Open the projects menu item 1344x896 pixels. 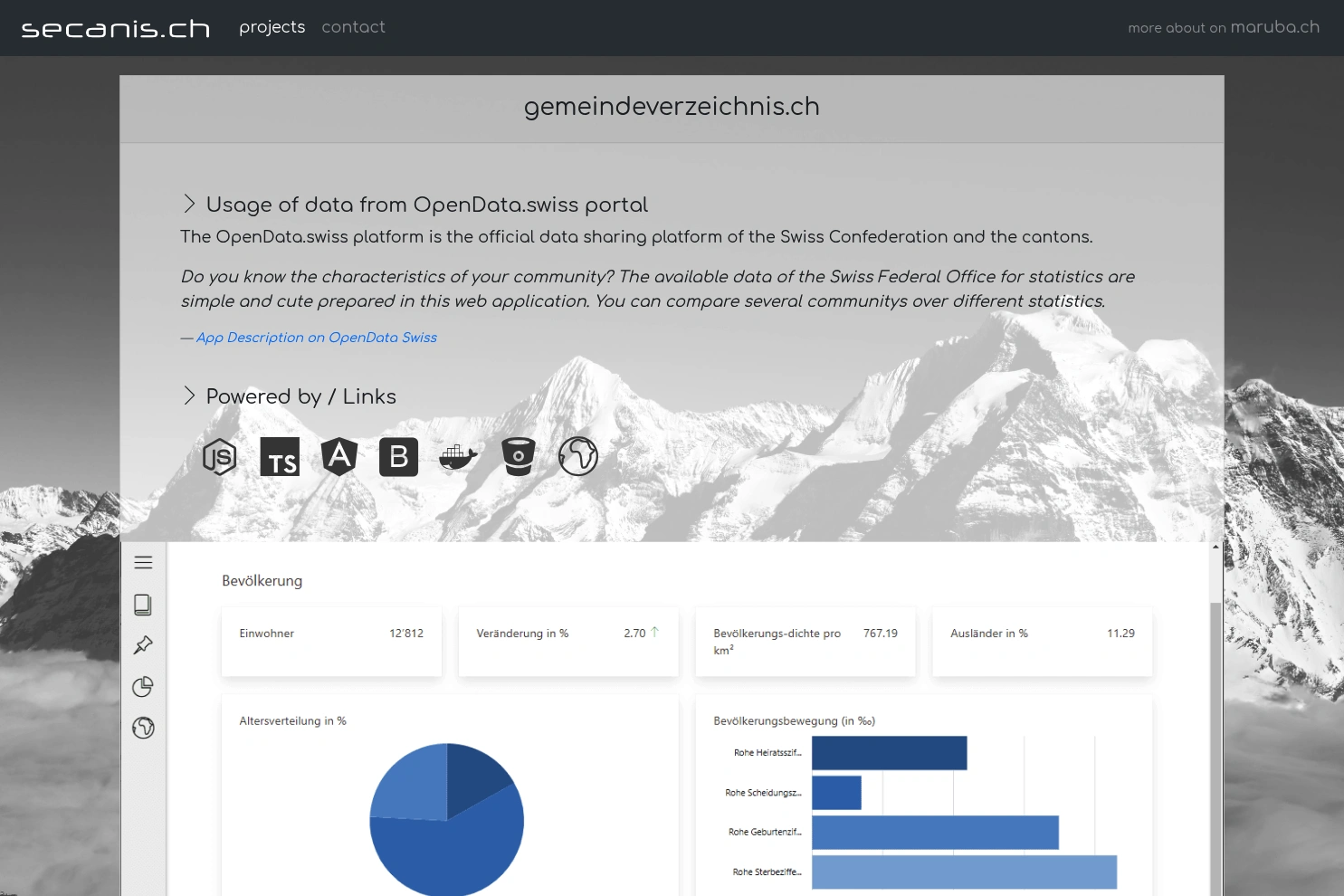click(x=272, y=27)
